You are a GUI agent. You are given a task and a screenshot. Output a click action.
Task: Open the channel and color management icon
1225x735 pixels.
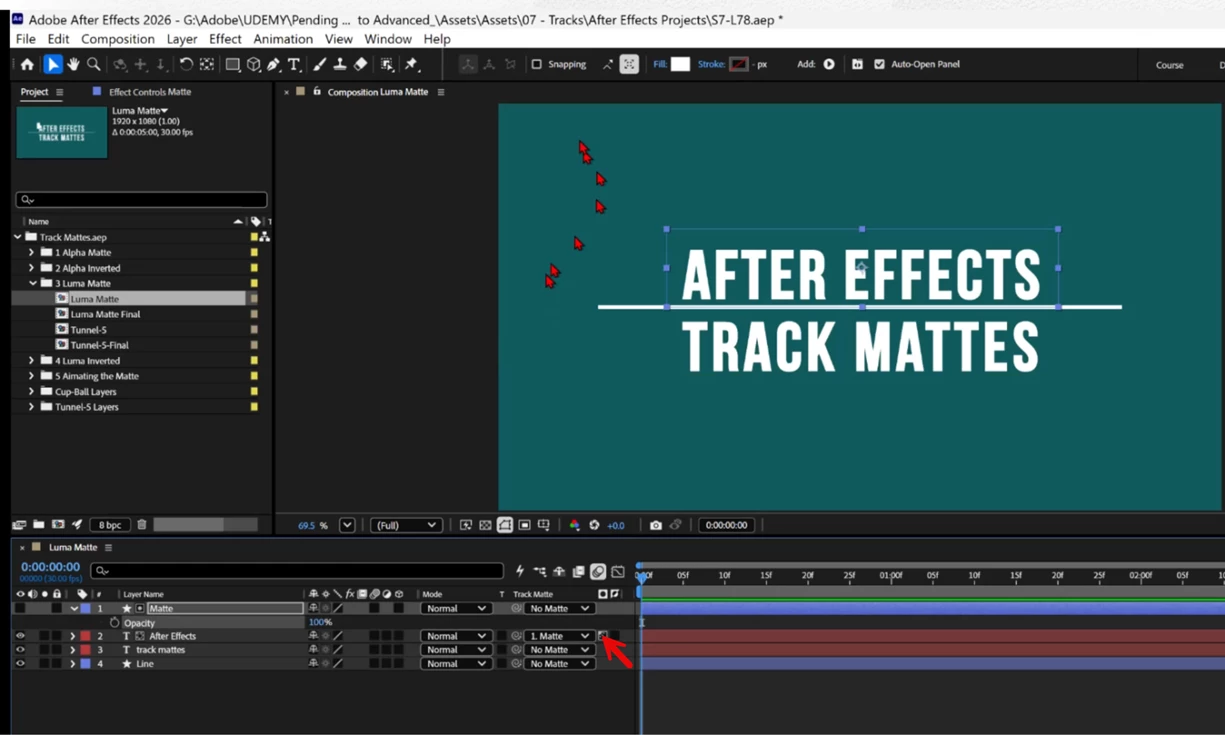click(574, 525)
